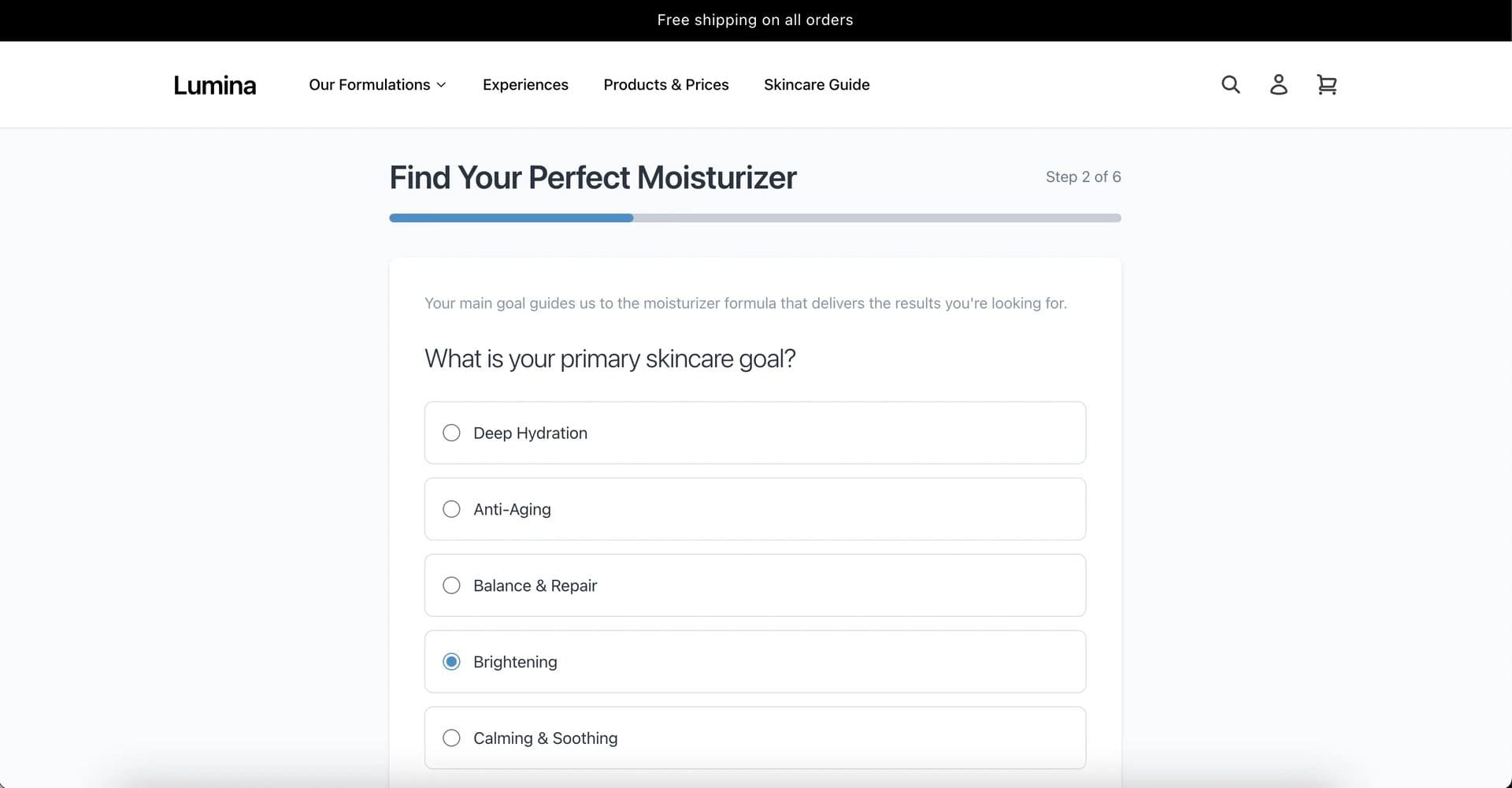Navigate to Products & Prices

[666, 84]
